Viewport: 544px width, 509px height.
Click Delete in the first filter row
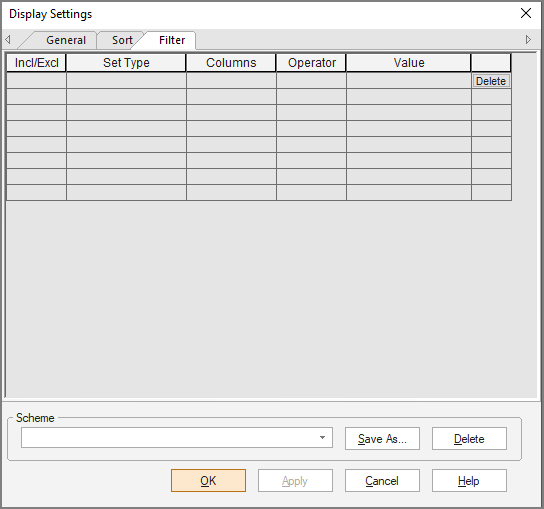tap(491, 81)
